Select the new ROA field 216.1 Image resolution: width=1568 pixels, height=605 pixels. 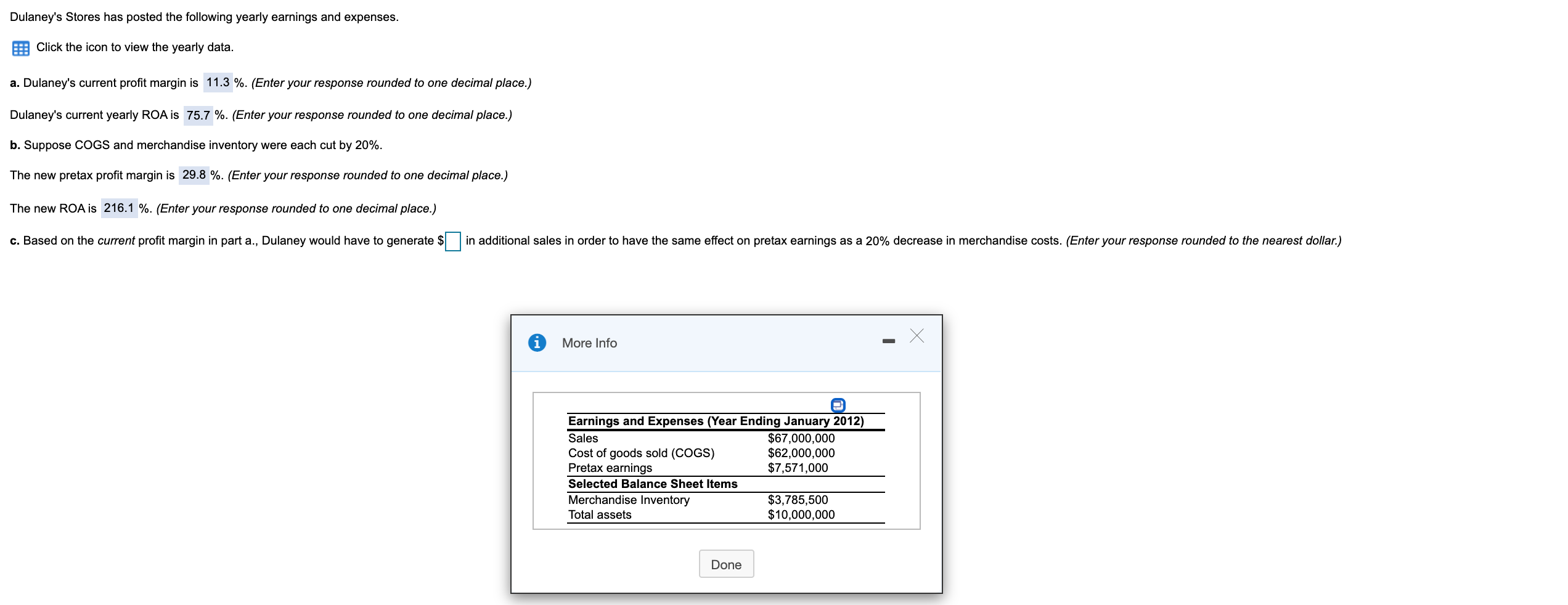119,208
